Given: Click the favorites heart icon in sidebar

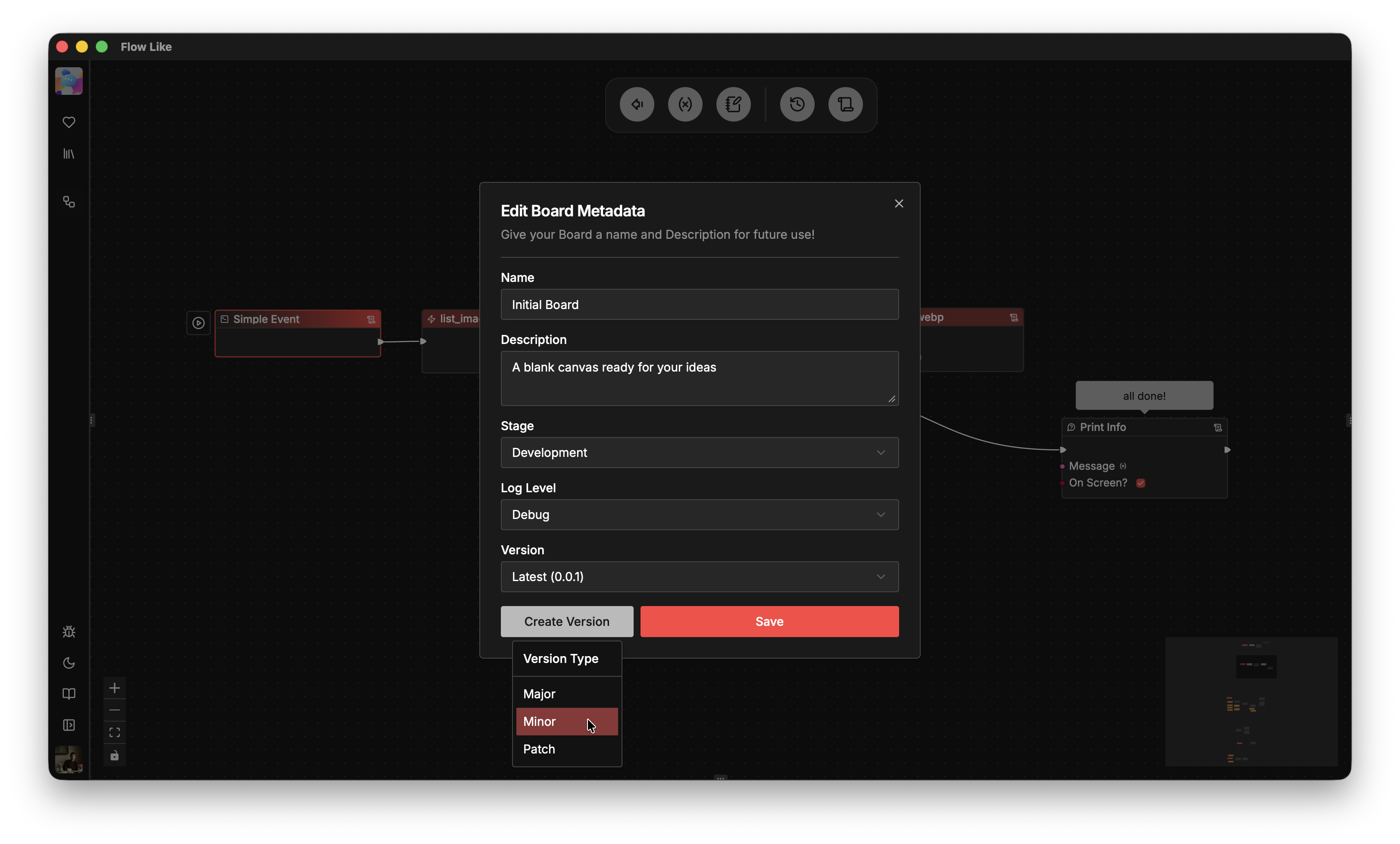Looking at the screenshot, I should tap(69, 122).
